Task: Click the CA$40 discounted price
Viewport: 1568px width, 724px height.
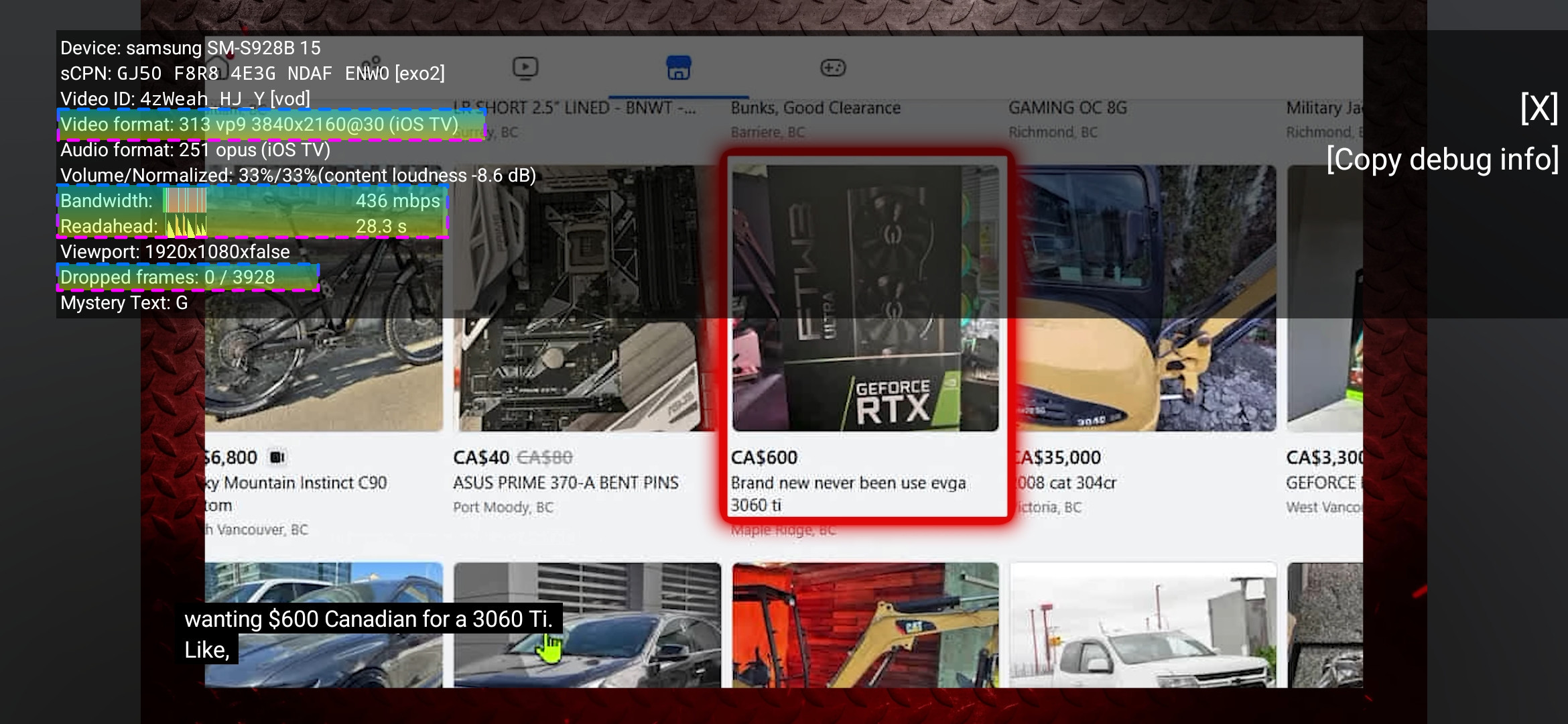Action: pos(481,458)
